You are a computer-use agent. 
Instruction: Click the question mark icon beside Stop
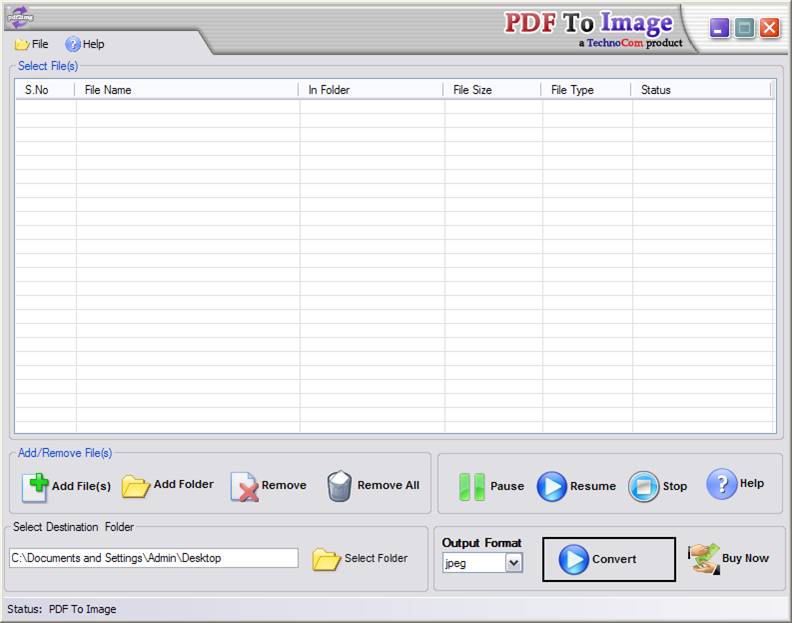coord(722,484)
